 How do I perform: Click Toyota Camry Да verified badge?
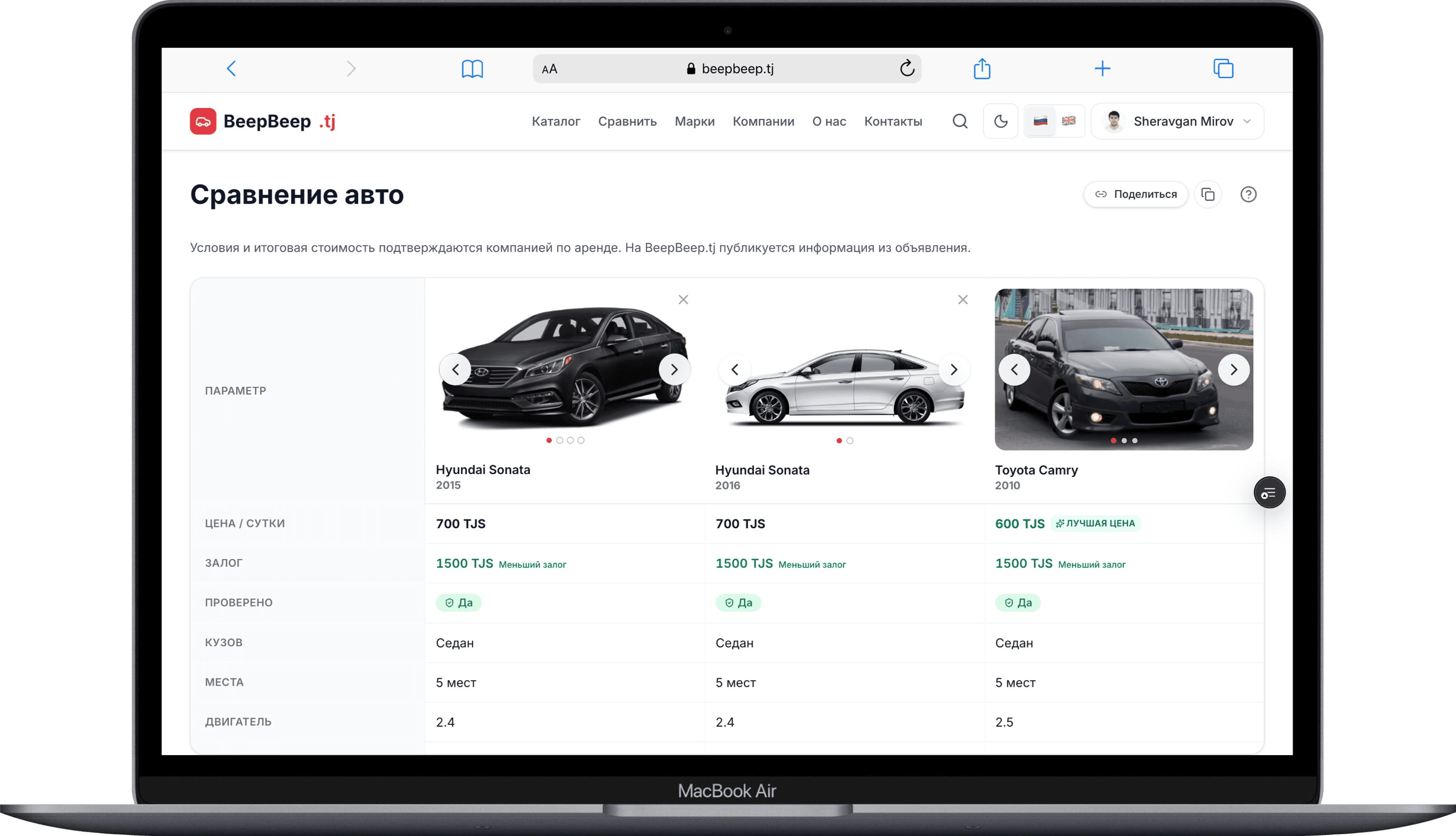pyautogui.click(x=1017, y=602)
